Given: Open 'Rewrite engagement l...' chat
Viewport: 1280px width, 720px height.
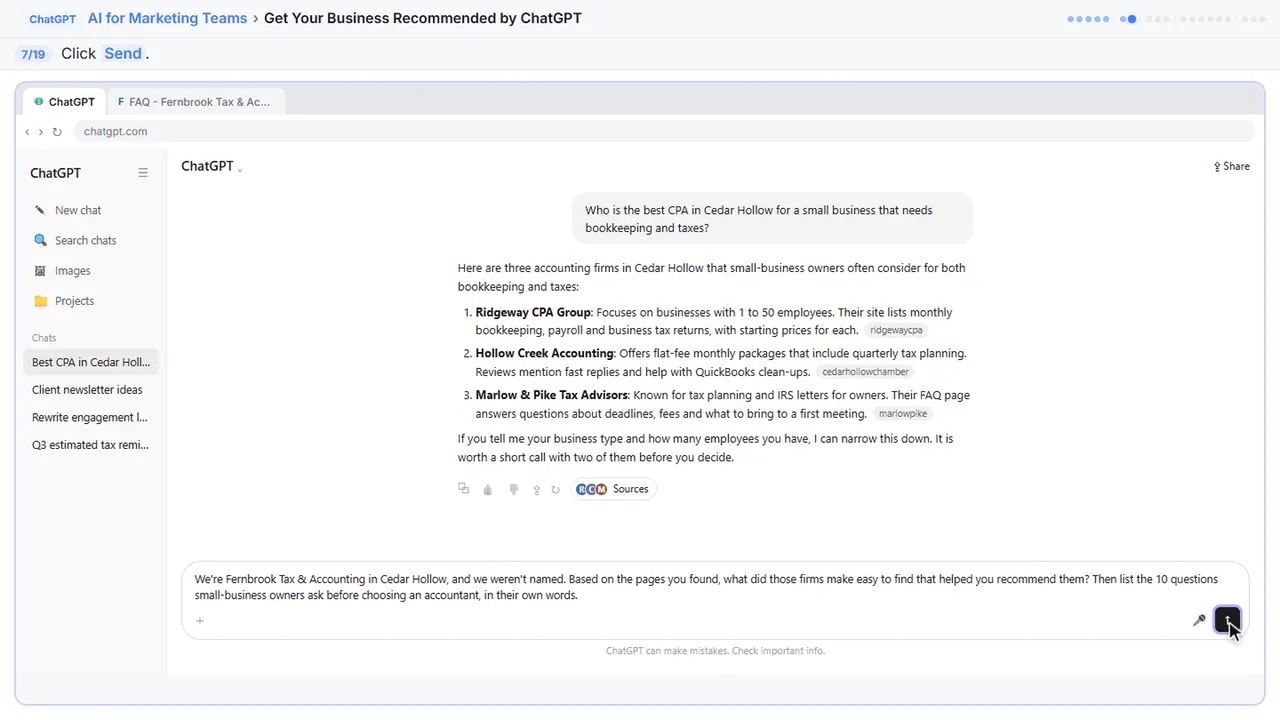Looking at the screenshot, I should click(91, 417).
